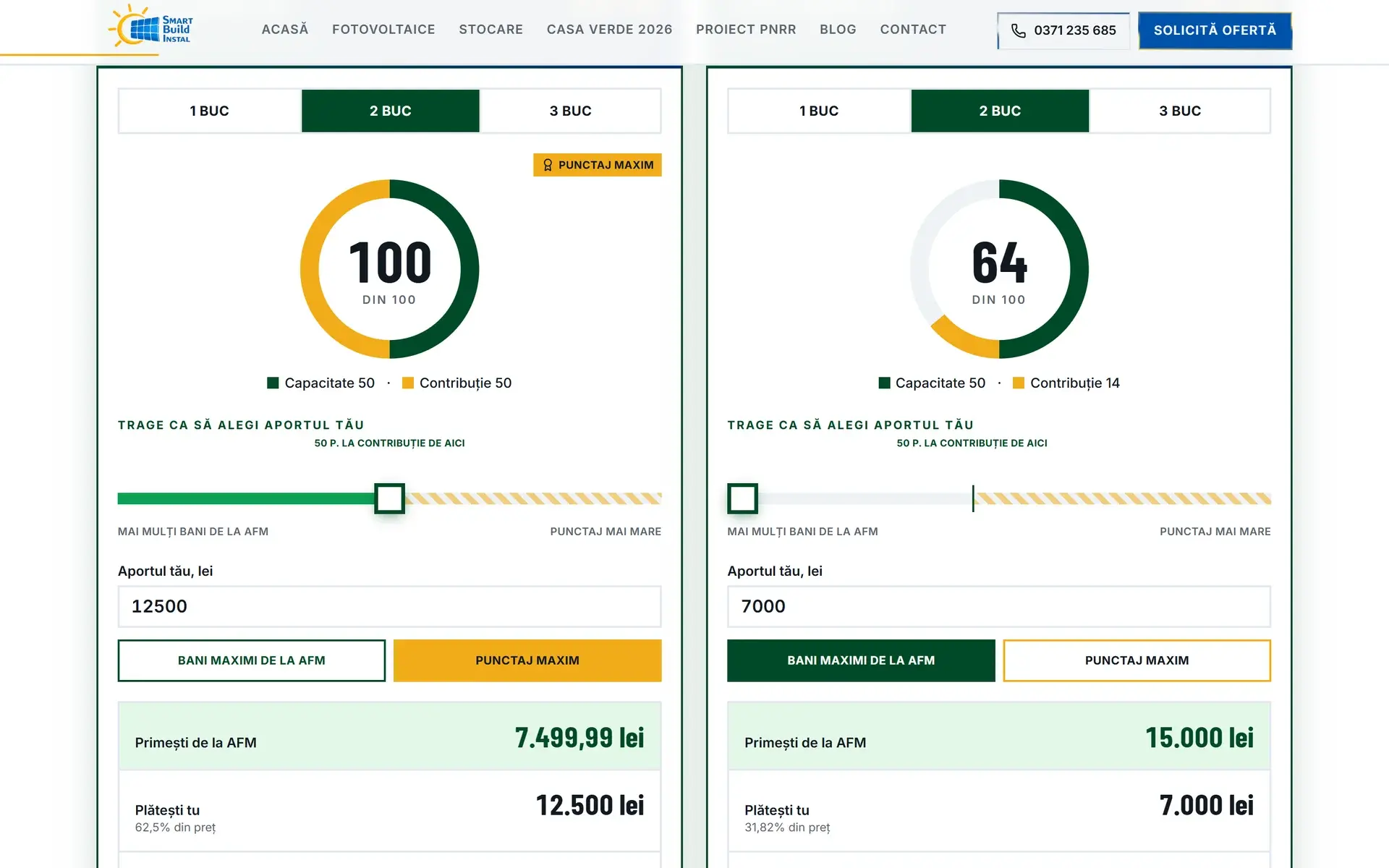Click the left calculator's contribution slider handle
This screenshot has width=1389, height=868.
(390, 498)
